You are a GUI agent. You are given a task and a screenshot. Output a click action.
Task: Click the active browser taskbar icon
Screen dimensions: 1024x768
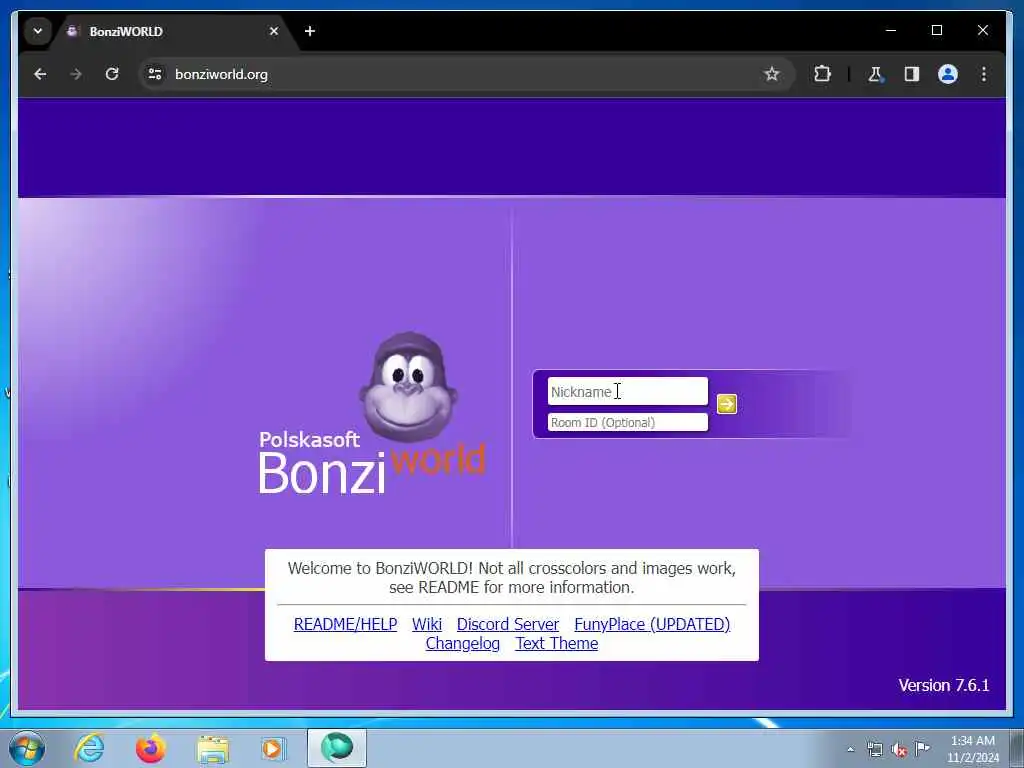[337, 748]
